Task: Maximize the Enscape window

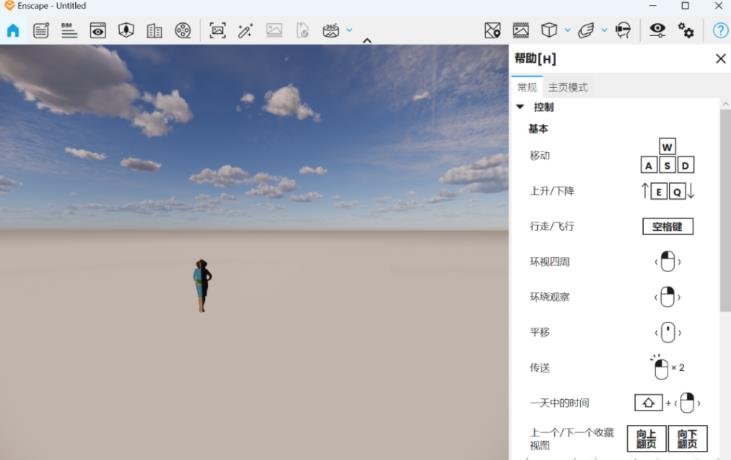Action: coord(685,6)
